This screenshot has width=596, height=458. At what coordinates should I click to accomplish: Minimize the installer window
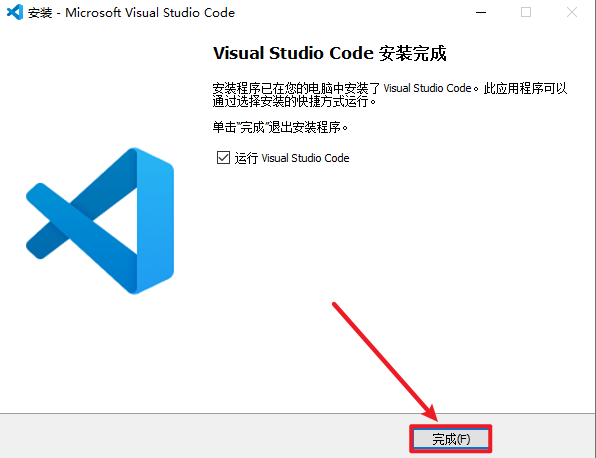point(481,12)
